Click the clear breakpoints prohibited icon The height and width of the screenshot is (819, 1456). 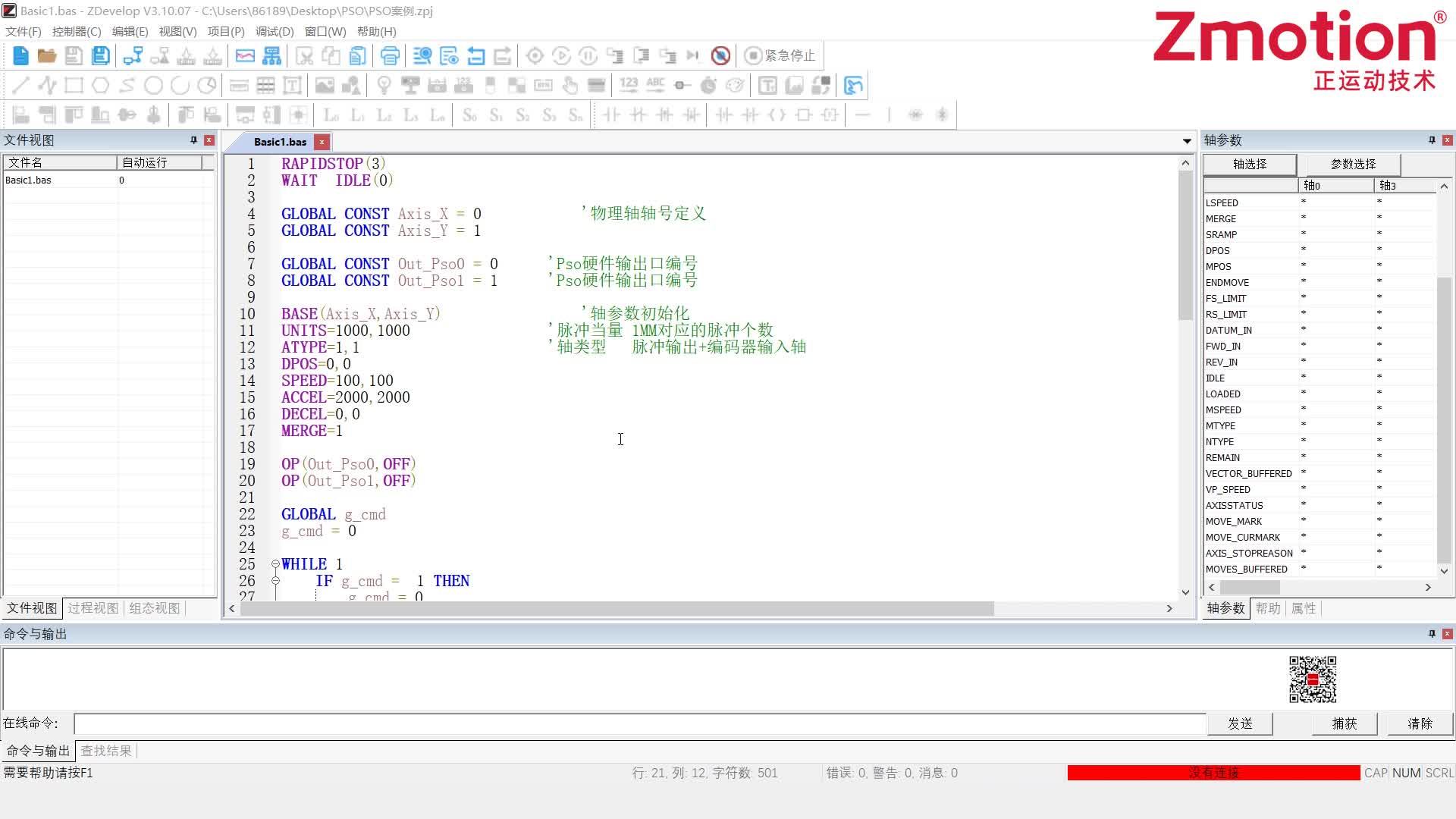pos(720,55)
